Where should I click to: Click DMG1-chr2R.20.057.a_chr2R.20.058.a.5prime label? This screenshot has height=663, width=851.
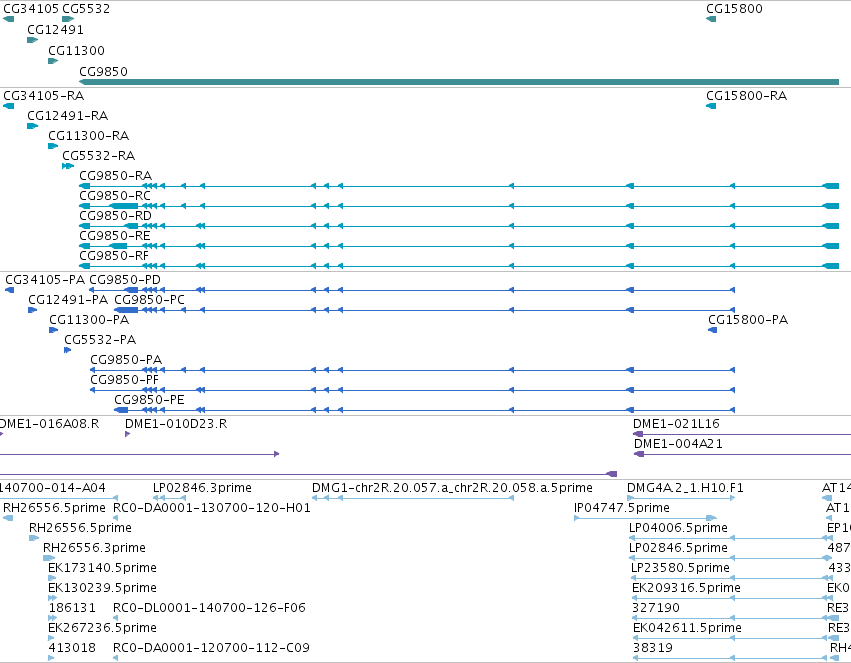pyautogui.click(x=452, y=488)
